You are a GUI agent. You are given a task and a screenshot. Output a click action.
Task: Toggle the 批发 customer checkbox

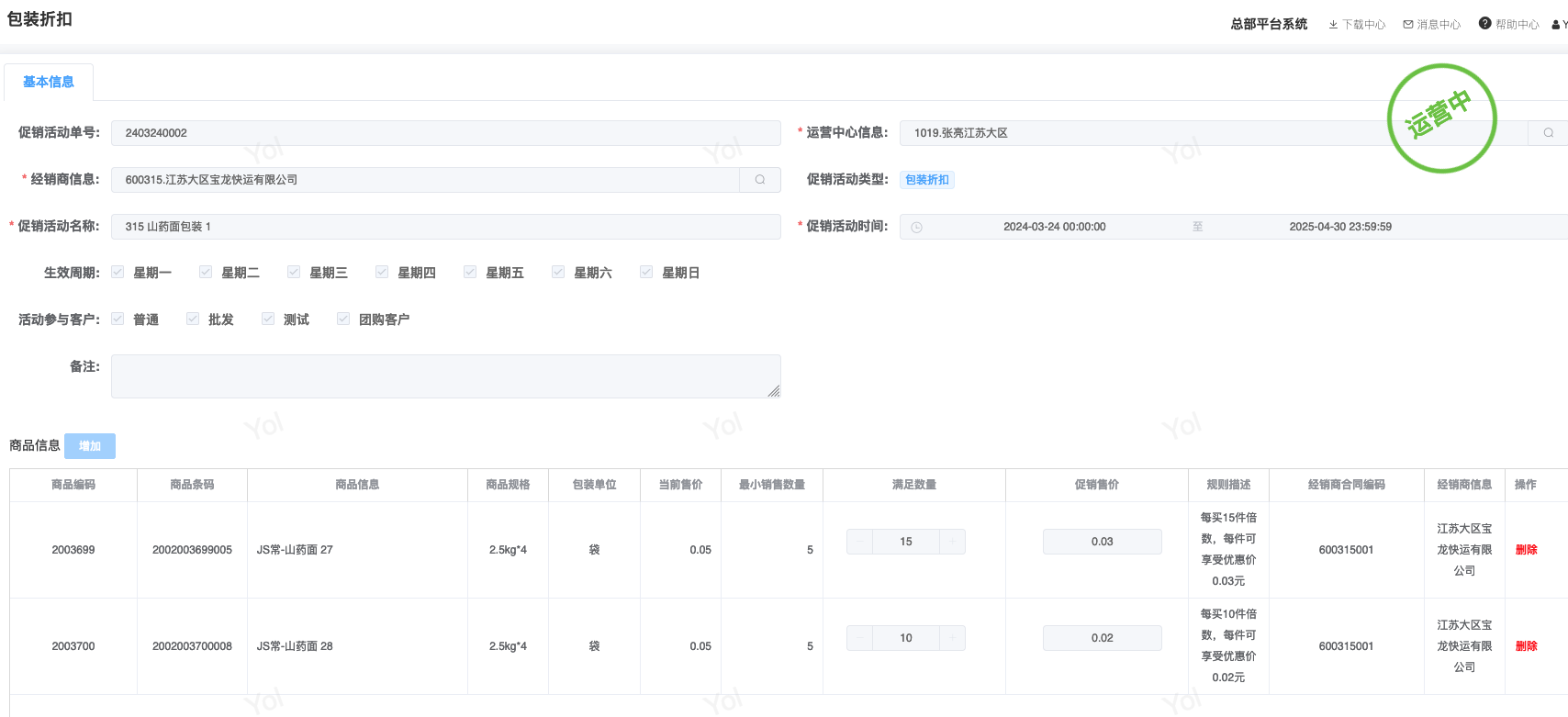click(x=193, y=319)
